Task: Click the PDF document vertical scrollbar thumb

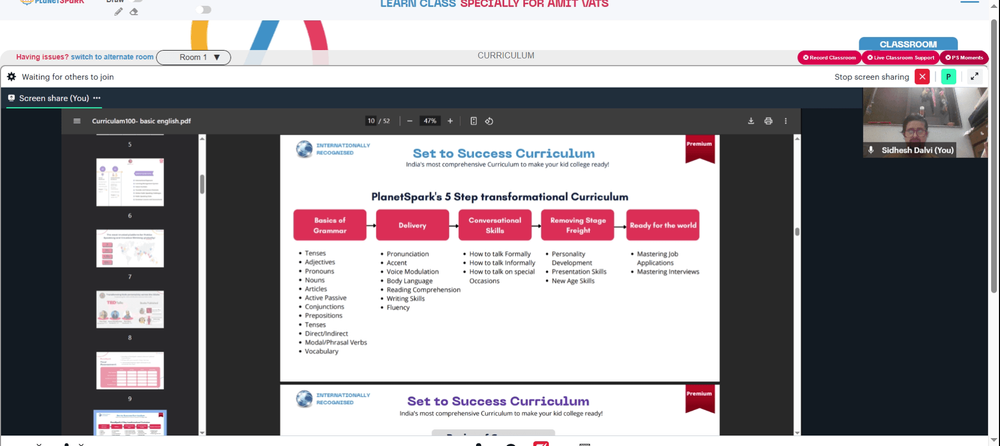Action: coord(797,232)
